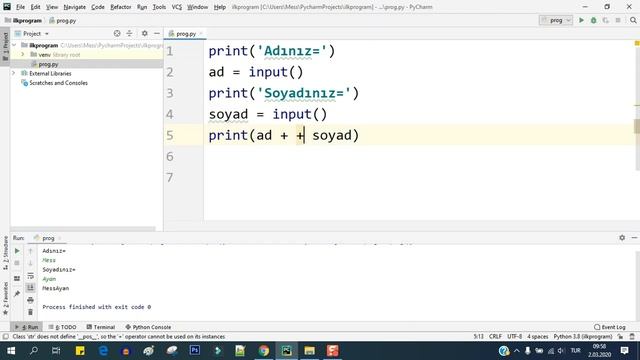Viewport: 640px width, 360px height.
Task: Open the Python Console tool window
Action: (x=148, y=327)
